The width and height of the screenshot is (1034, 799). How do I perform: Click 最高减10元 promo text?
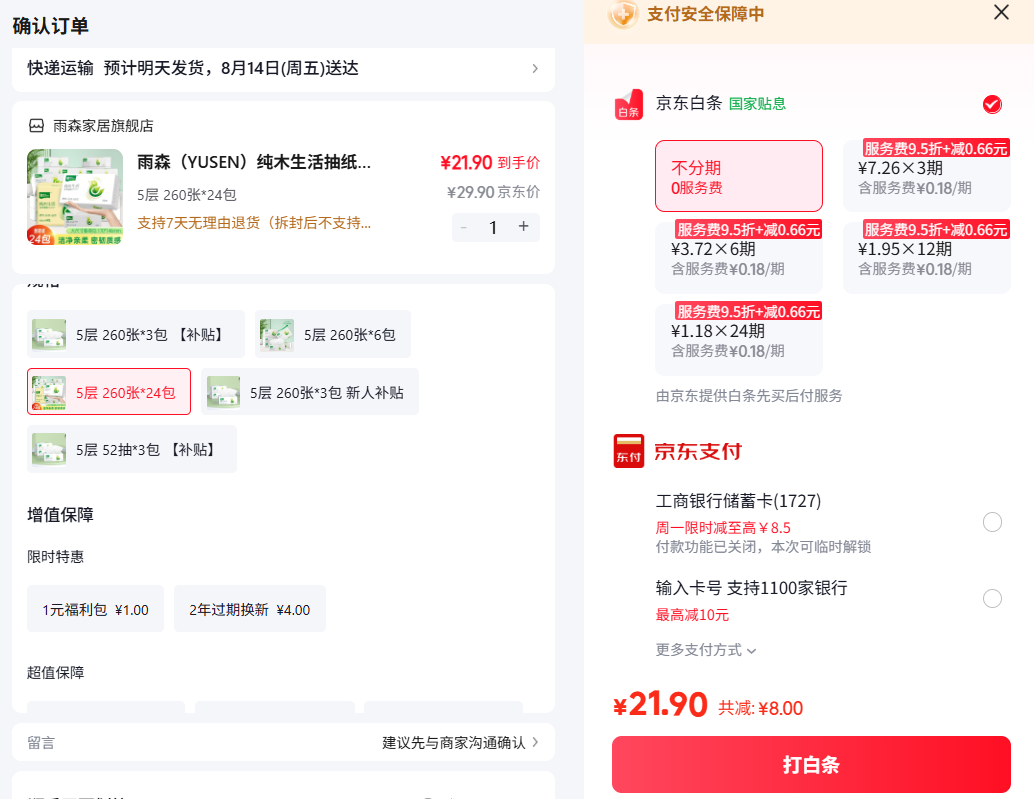692,614
